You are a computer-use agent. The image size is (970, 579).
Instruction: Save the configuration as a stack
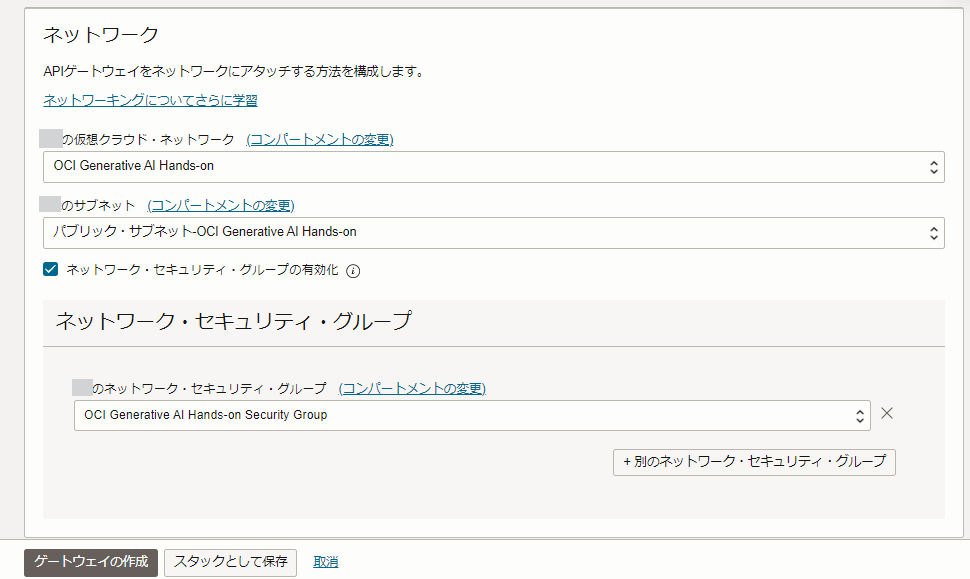click(230, 562)
